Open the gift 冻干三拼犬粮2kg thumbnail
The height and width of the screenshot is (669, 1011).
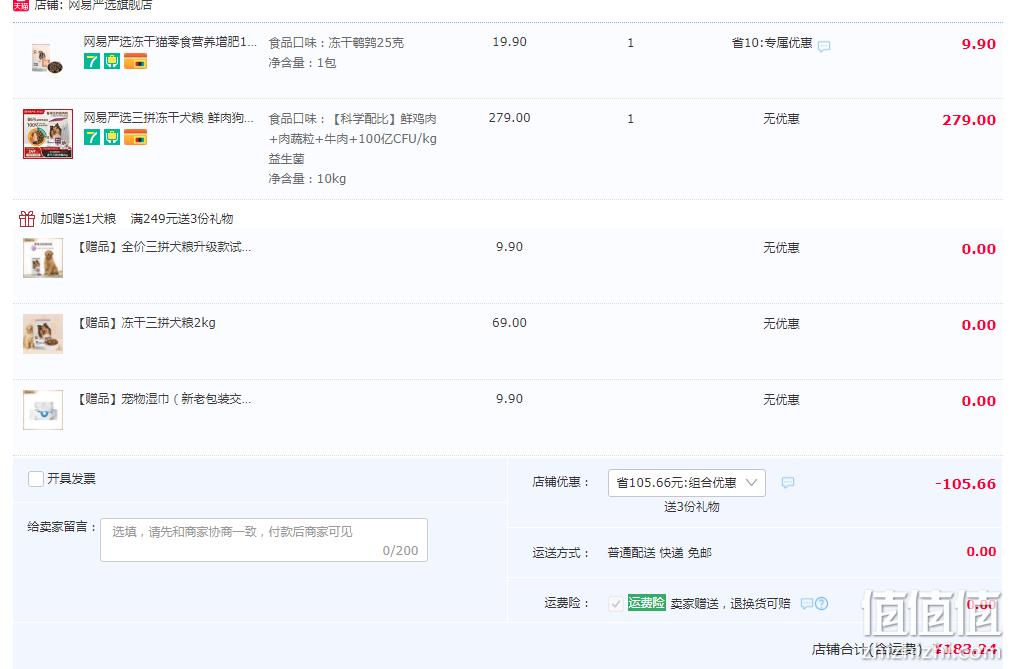click(43, 334)
